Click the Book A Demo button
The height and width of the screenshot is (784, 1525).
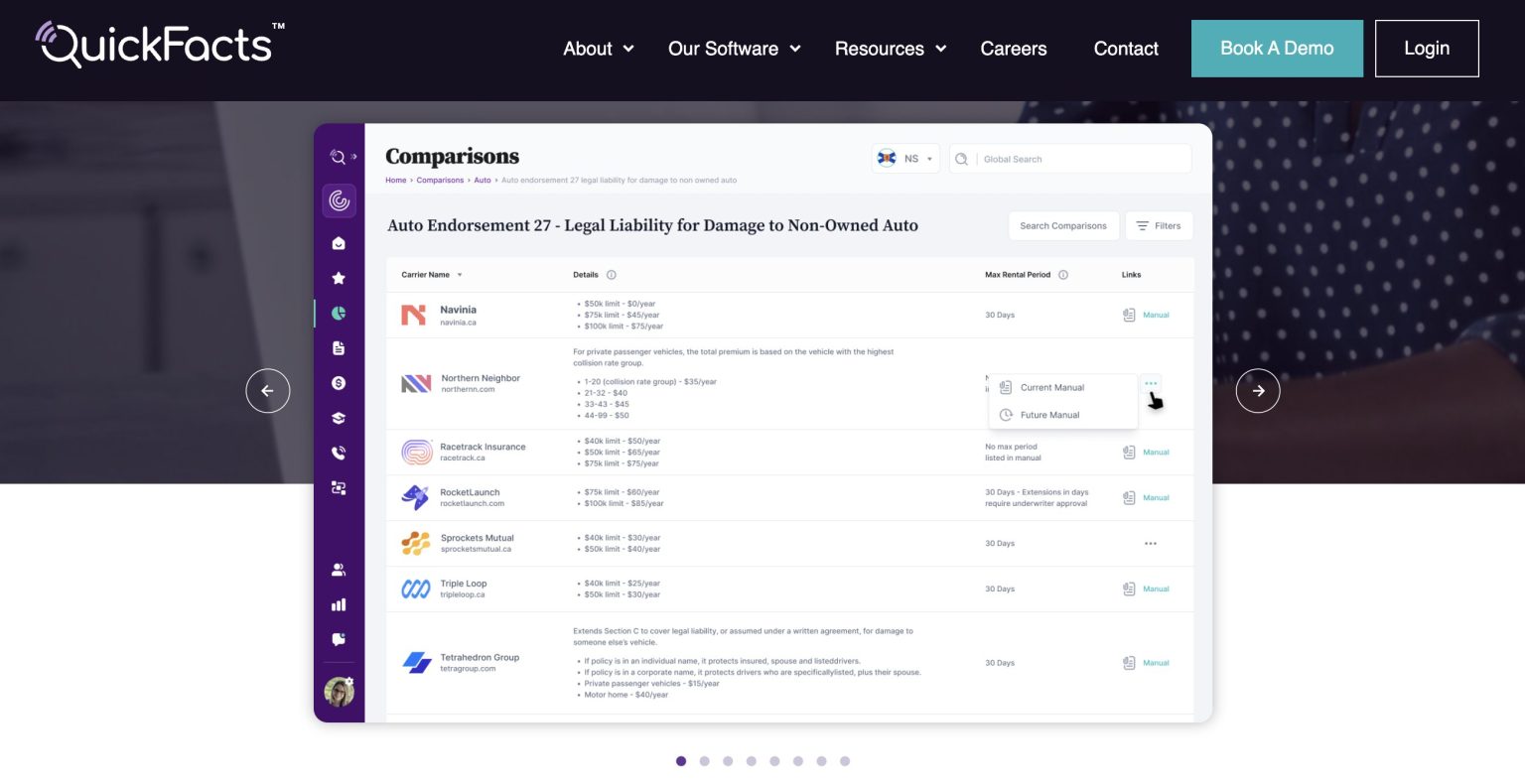click(1277, 48)
